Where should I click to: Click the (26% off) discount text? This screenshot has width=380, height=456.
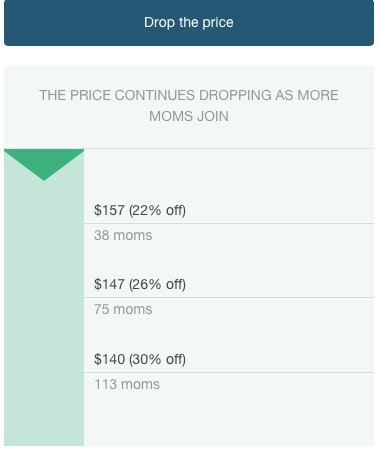[x=157, y=284]
